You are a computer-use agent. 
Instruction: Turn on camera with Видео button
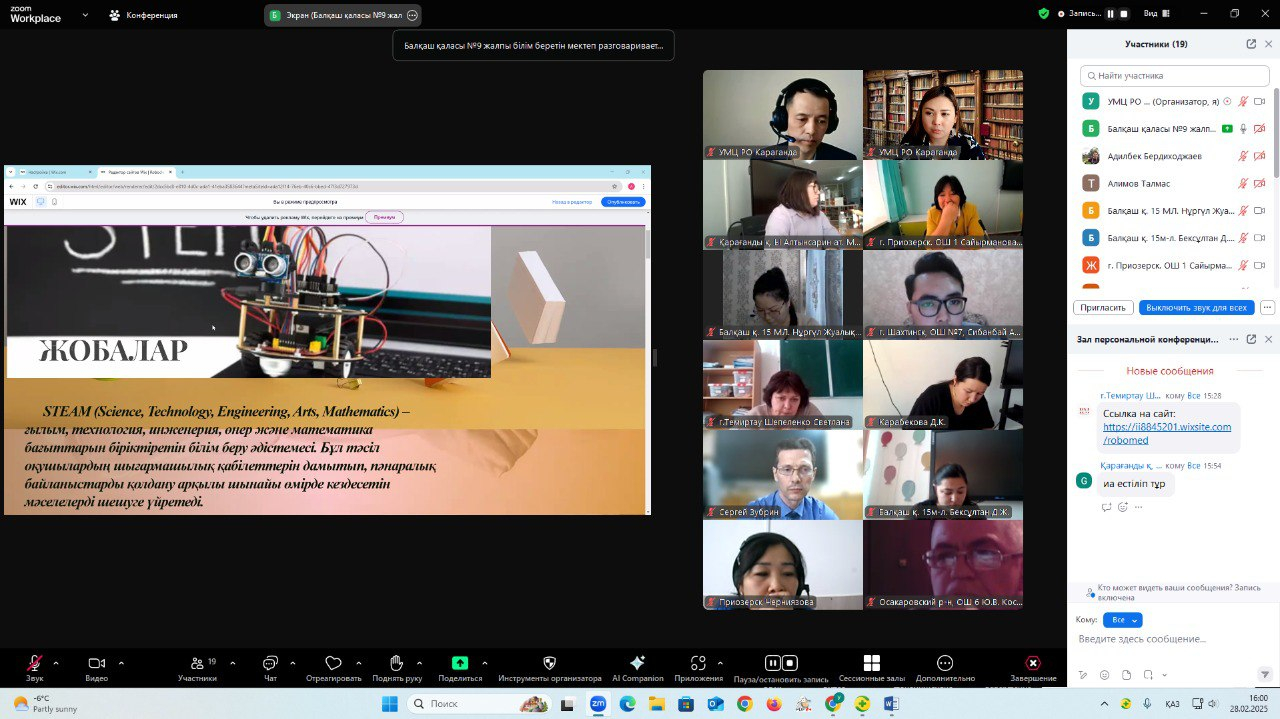tap(96, 664)
